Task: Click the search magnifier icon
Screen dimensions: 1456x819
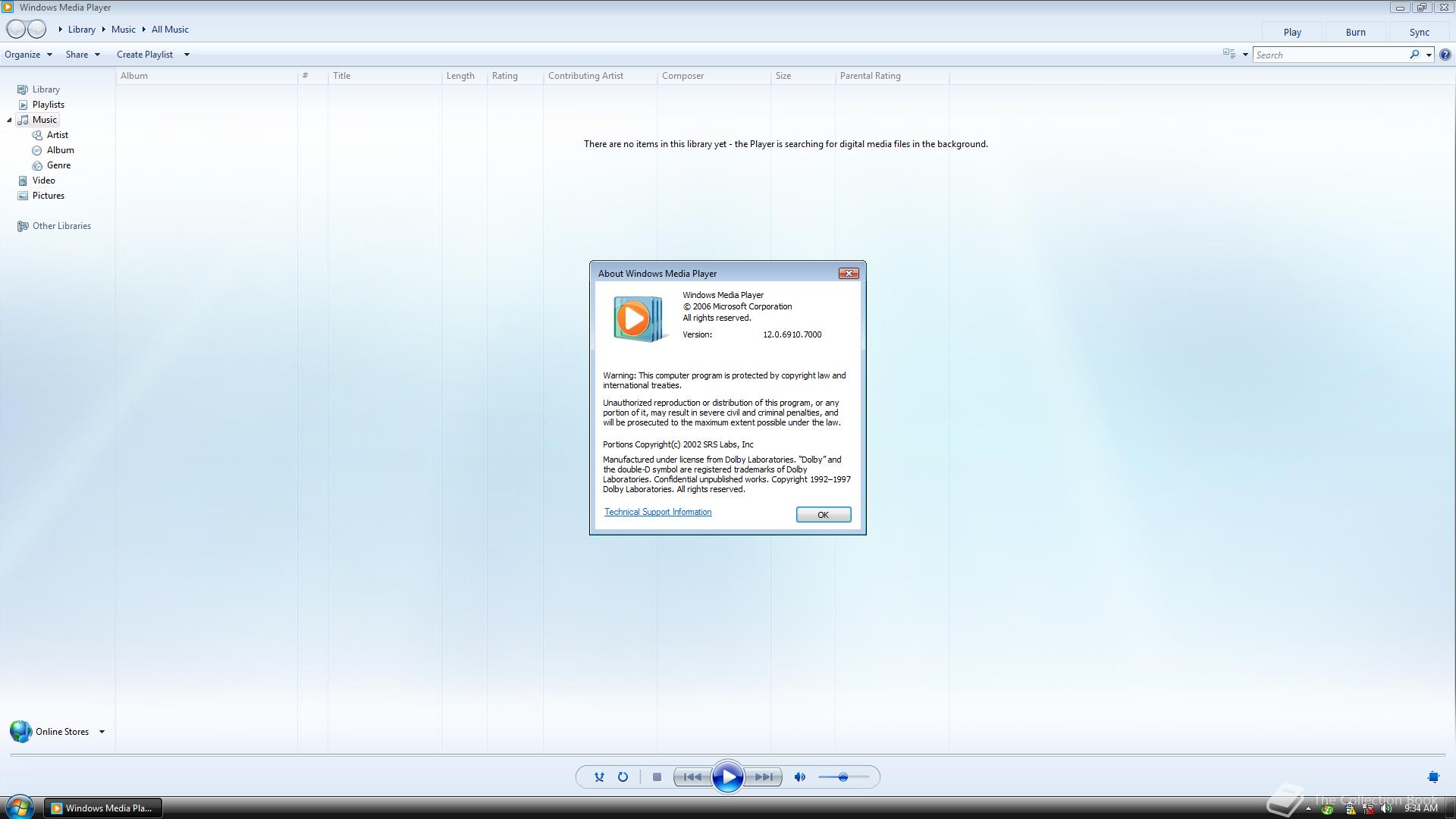Action: coord(1414,55)
